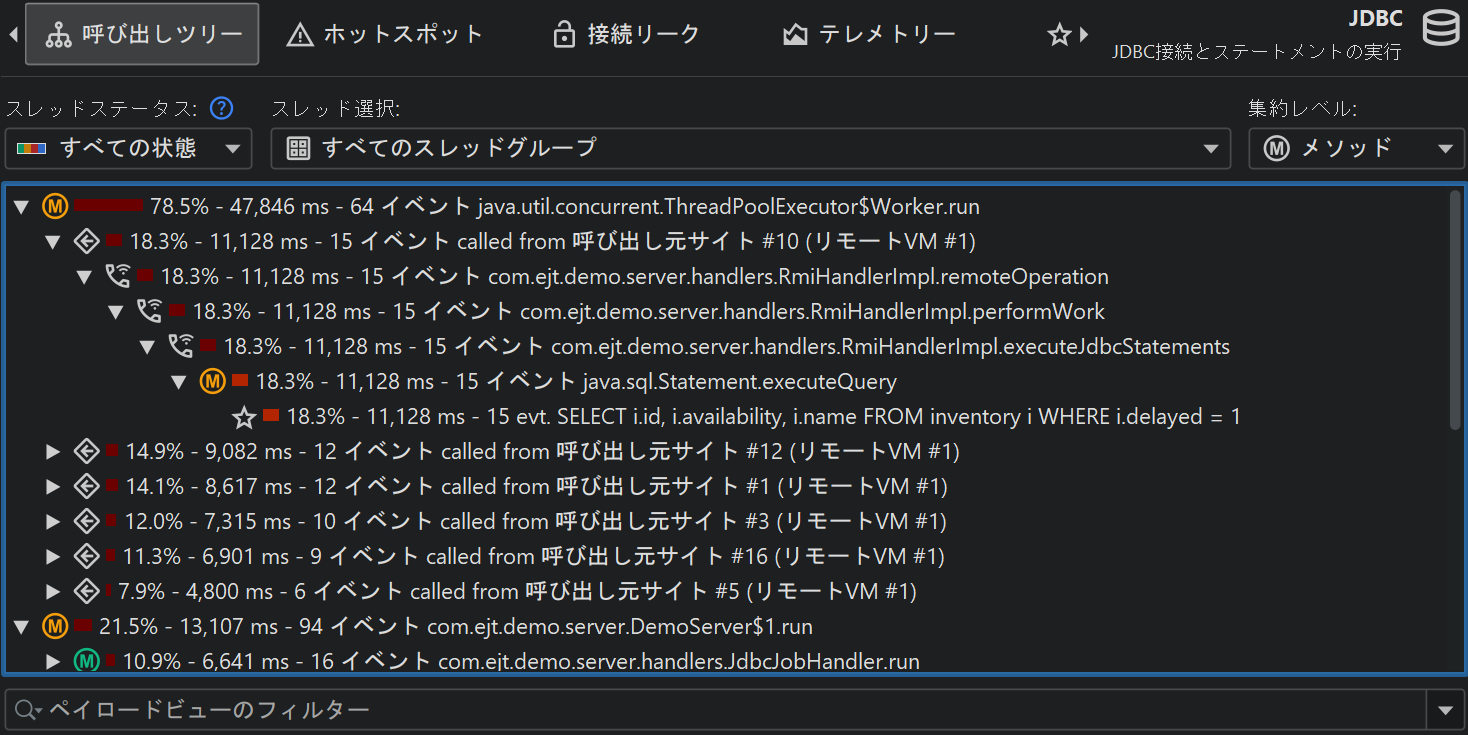The width and height of the screenshot is (1468, 735).
Task: Open the すべてのスレッドグループ dropdown
Action: tap(750, 149)
